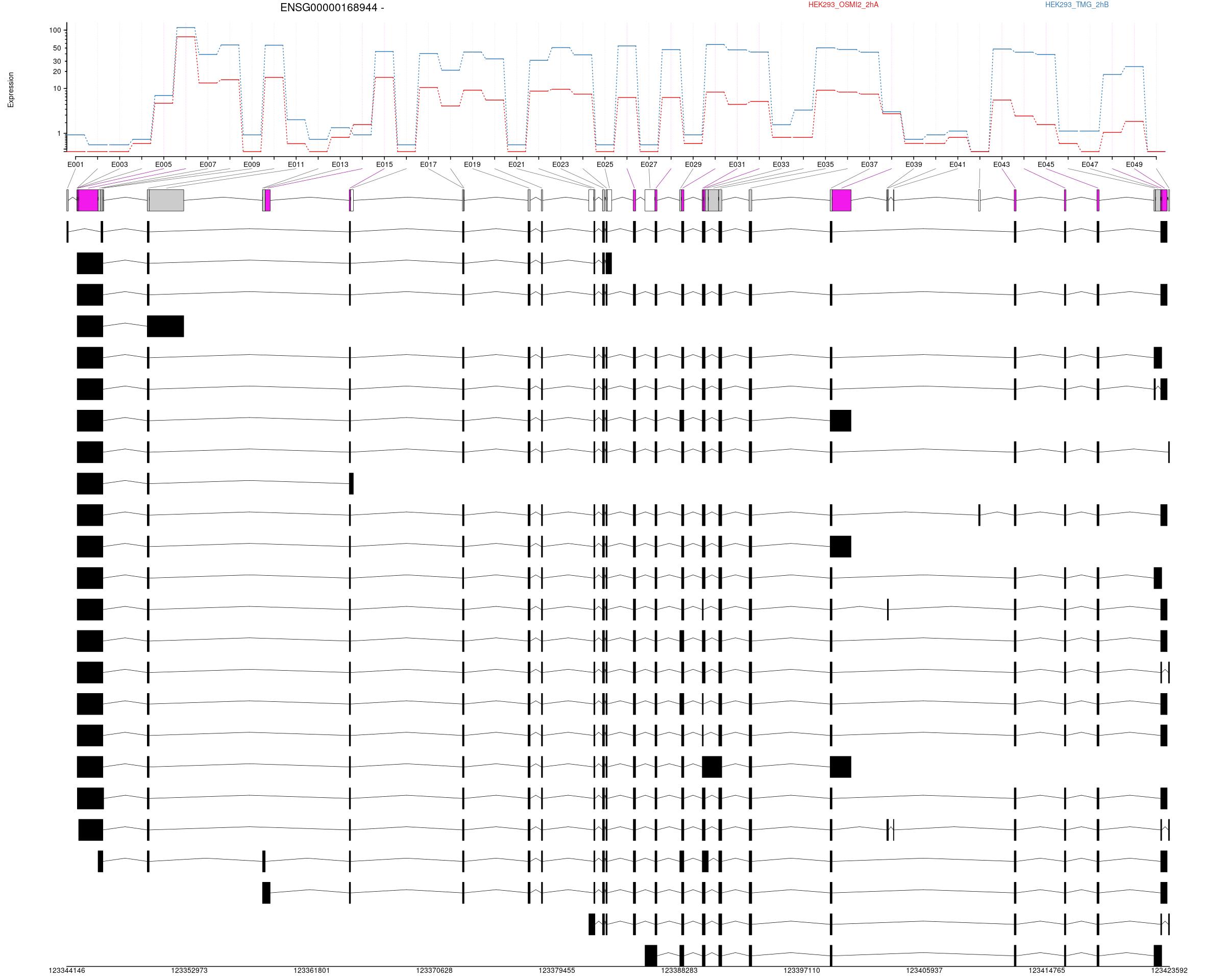Click exon label E001

coord(76,165)
